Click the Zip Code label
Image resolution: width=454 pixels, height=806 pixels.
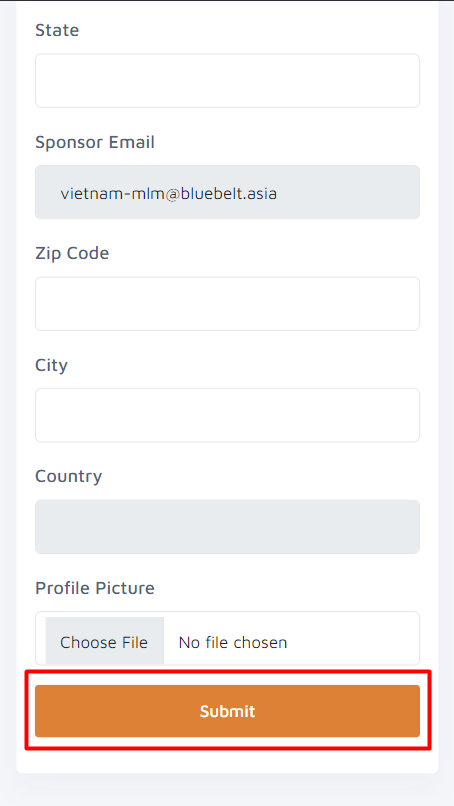pyautogui.click(x=72, y=253)
